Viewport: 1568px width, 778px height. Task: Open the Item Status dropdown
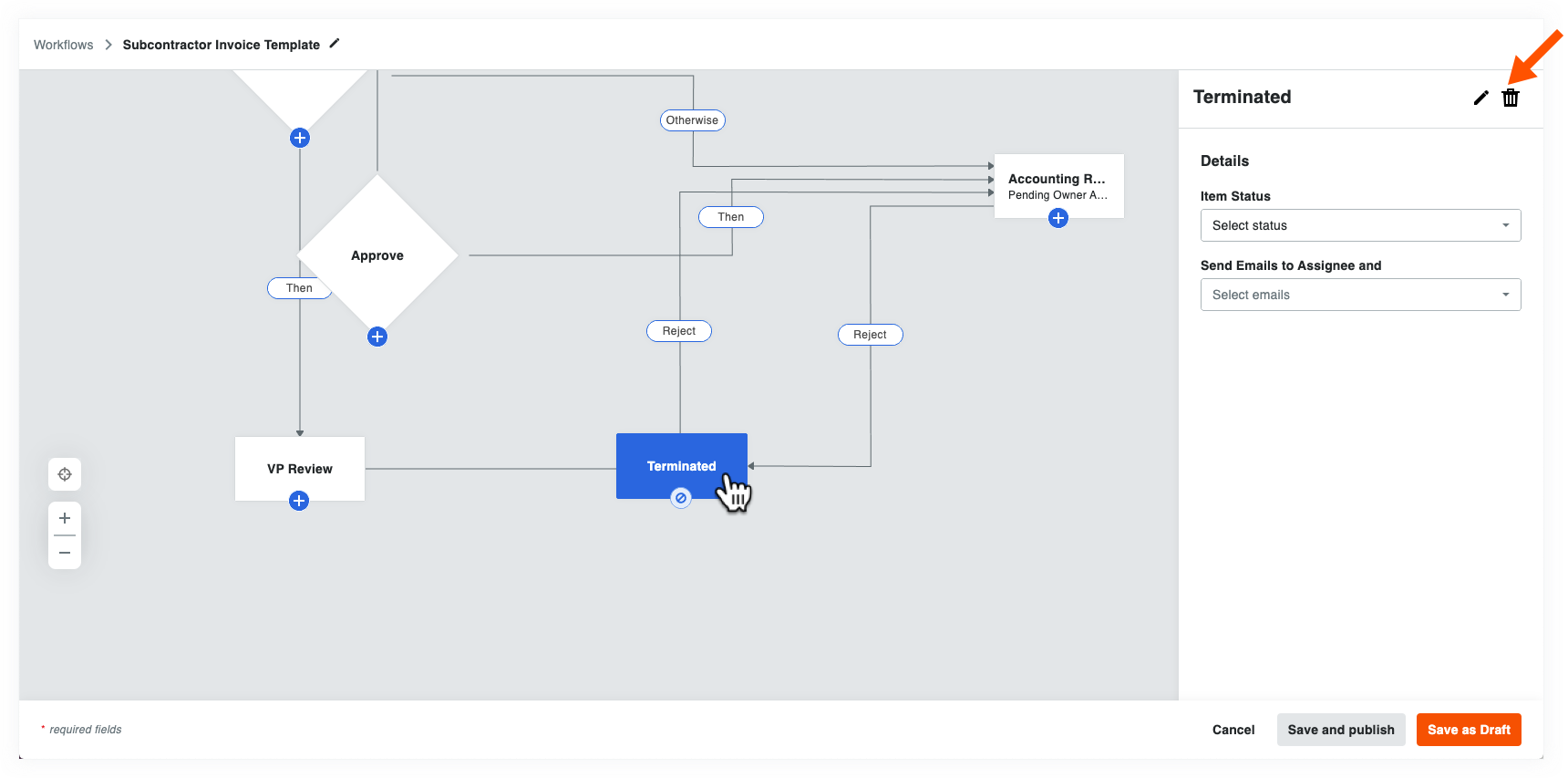[x=1359, y=225]
